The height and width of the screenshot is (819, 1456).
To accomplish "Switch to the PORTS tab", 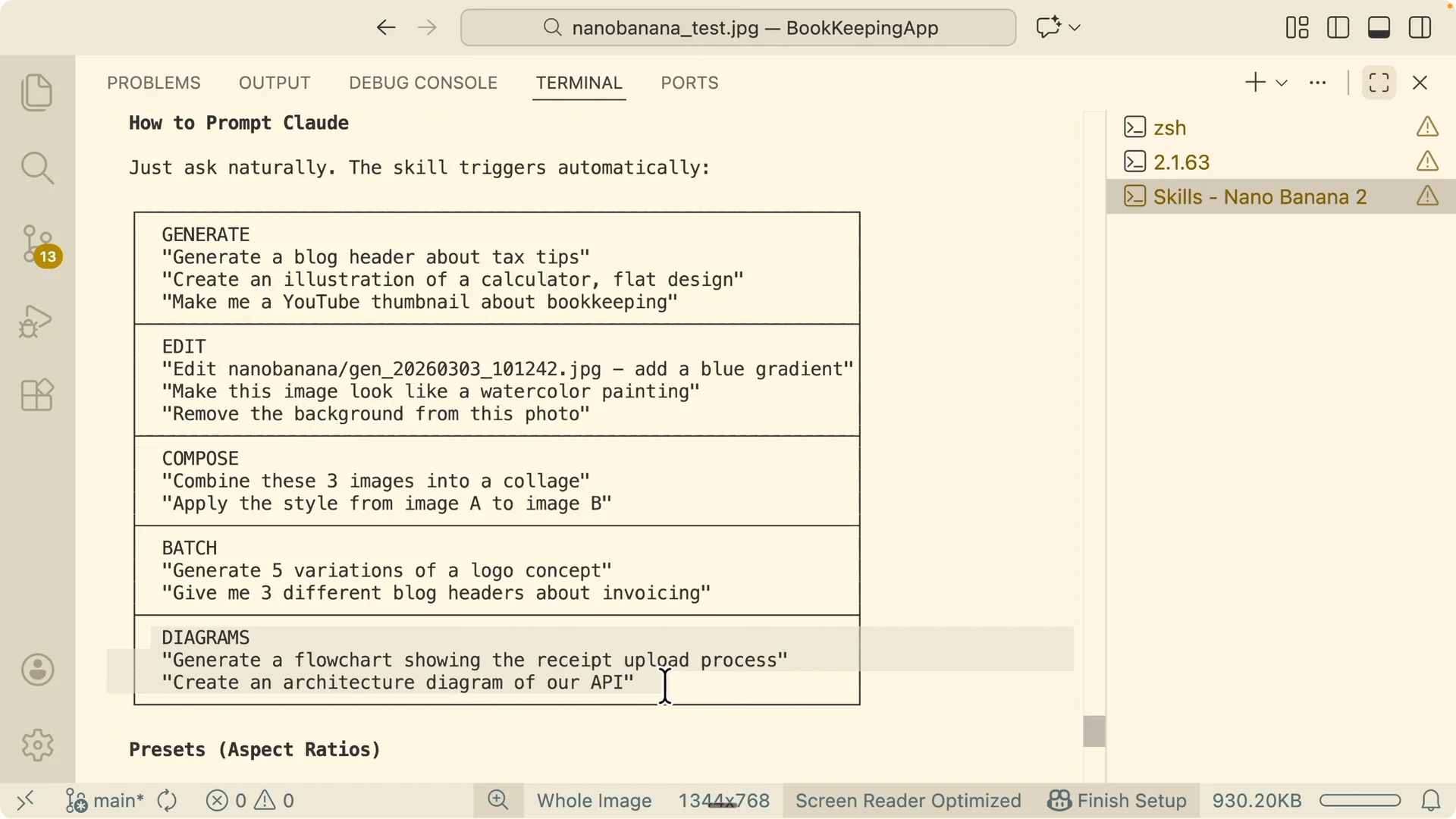I will 689,83.
